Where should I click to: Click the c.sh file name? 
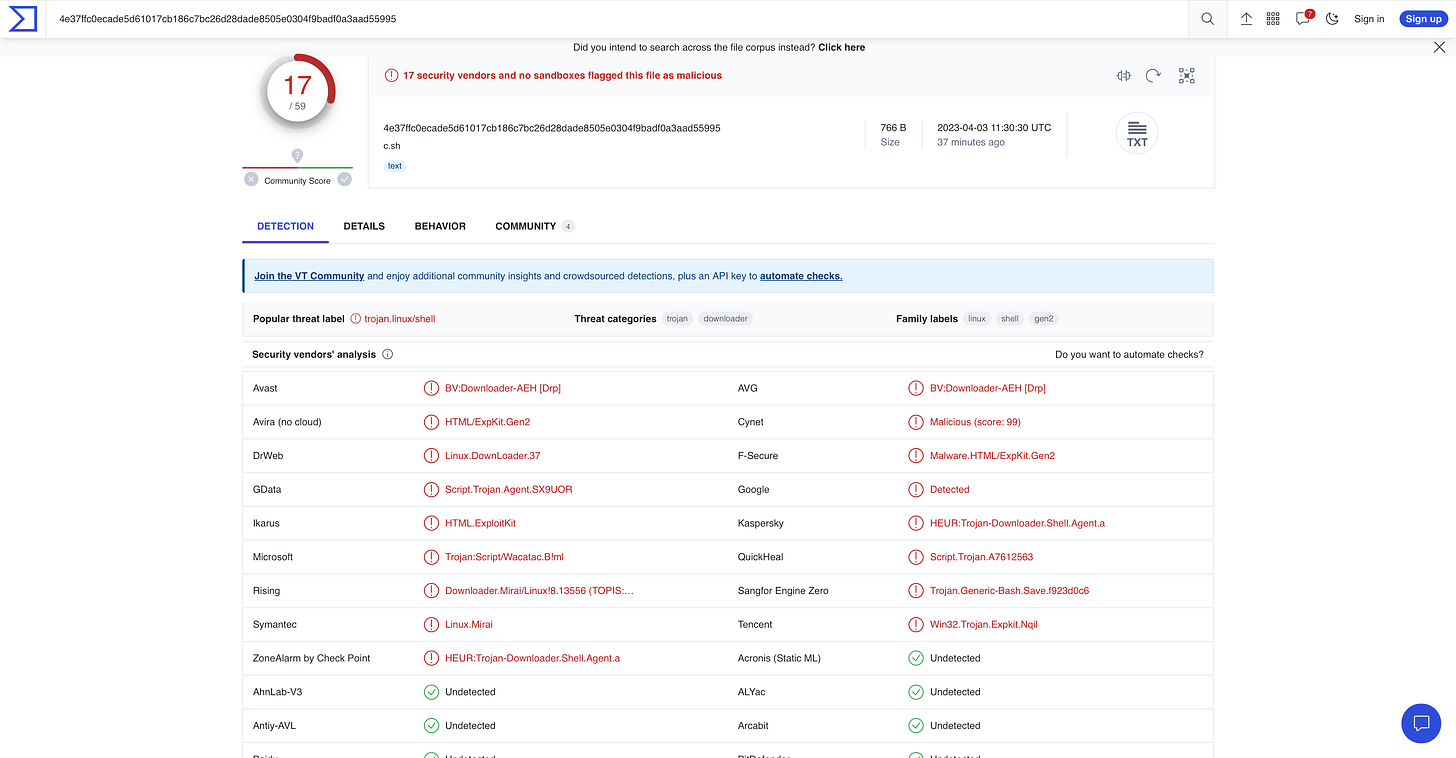click(392, 146)
